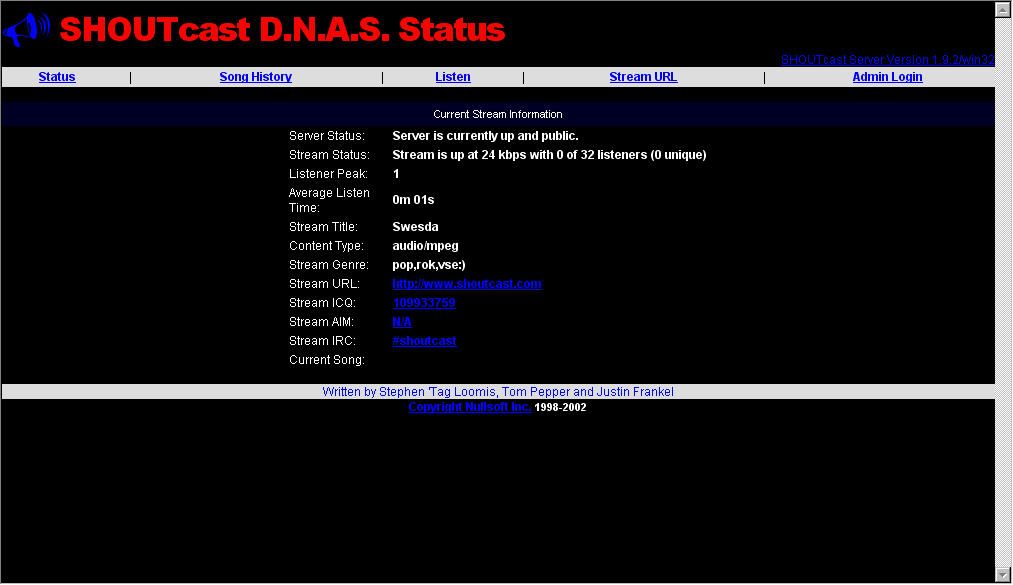Open the #shoutcast IRC channel link
1013x585 pixels.
tap(424, 341)
